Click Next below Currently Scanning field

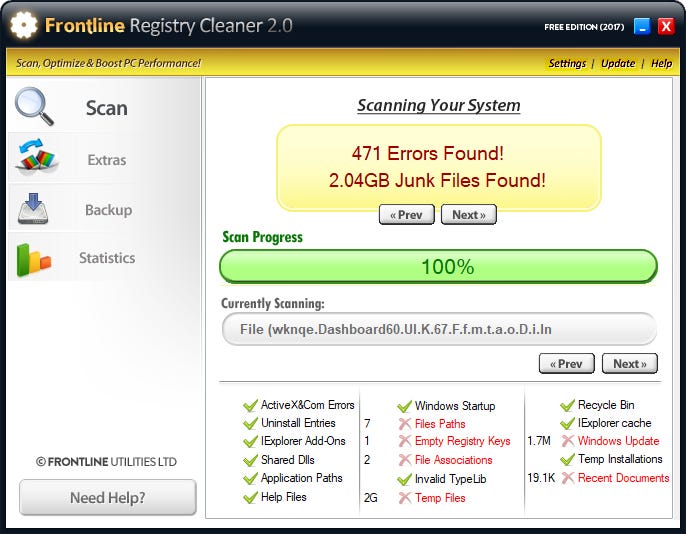[630, 363]
